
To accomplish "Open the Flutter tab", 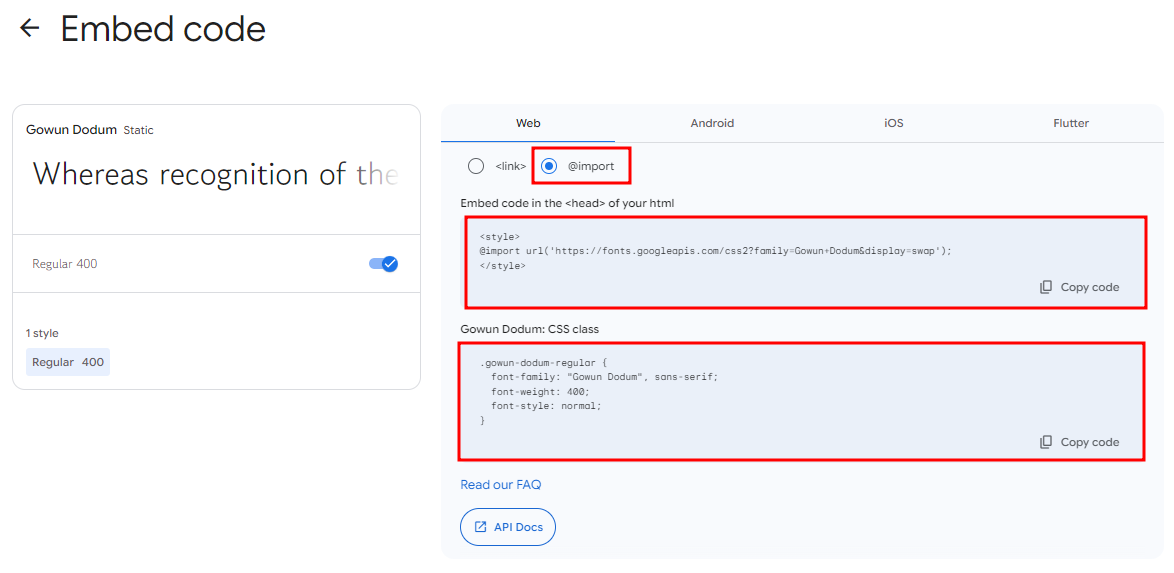I will [1071, 123].
